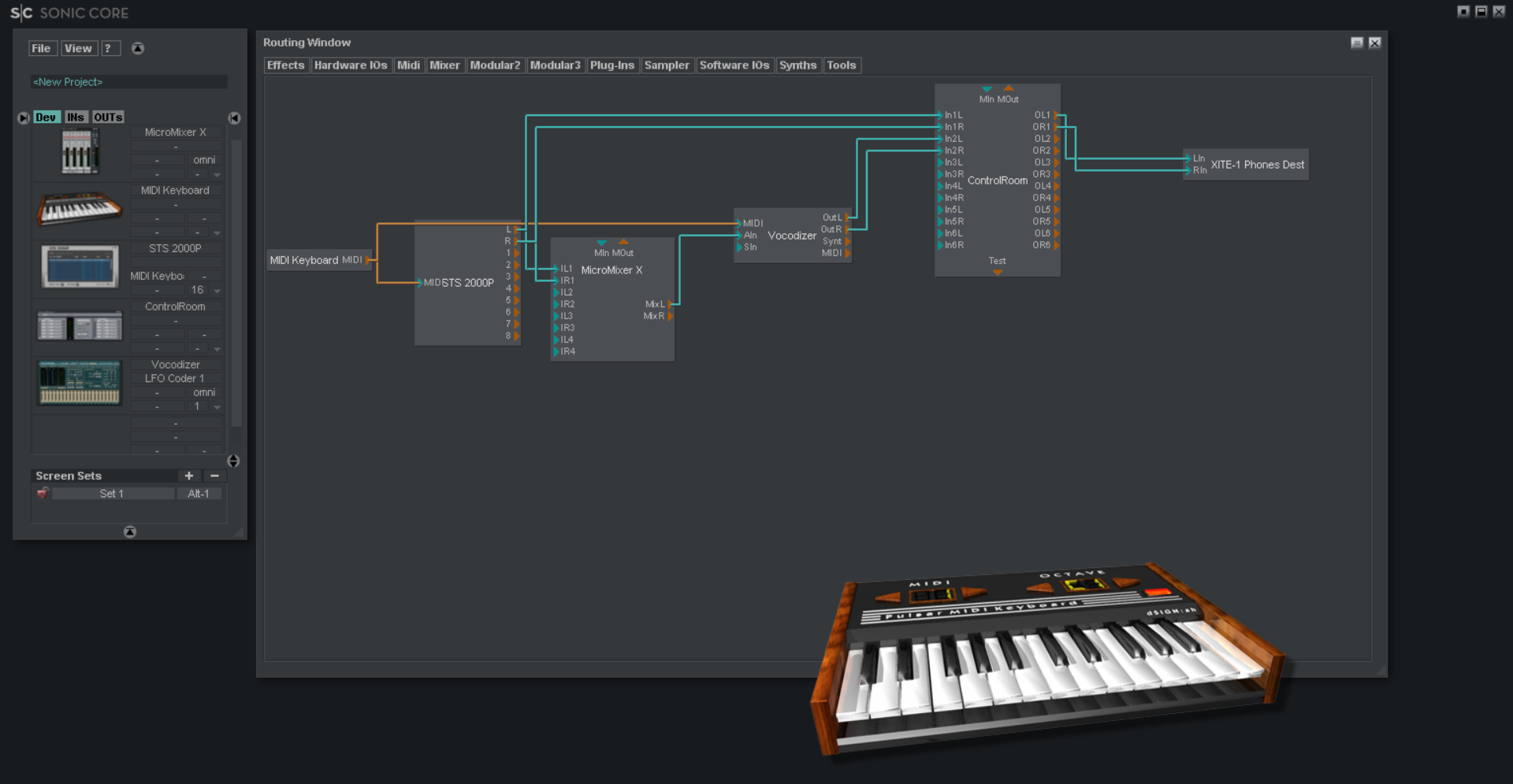The height and width of the screenshot is (784, 1513).
Task: Switch panel view to INs
Action: (x=76, y=117)
